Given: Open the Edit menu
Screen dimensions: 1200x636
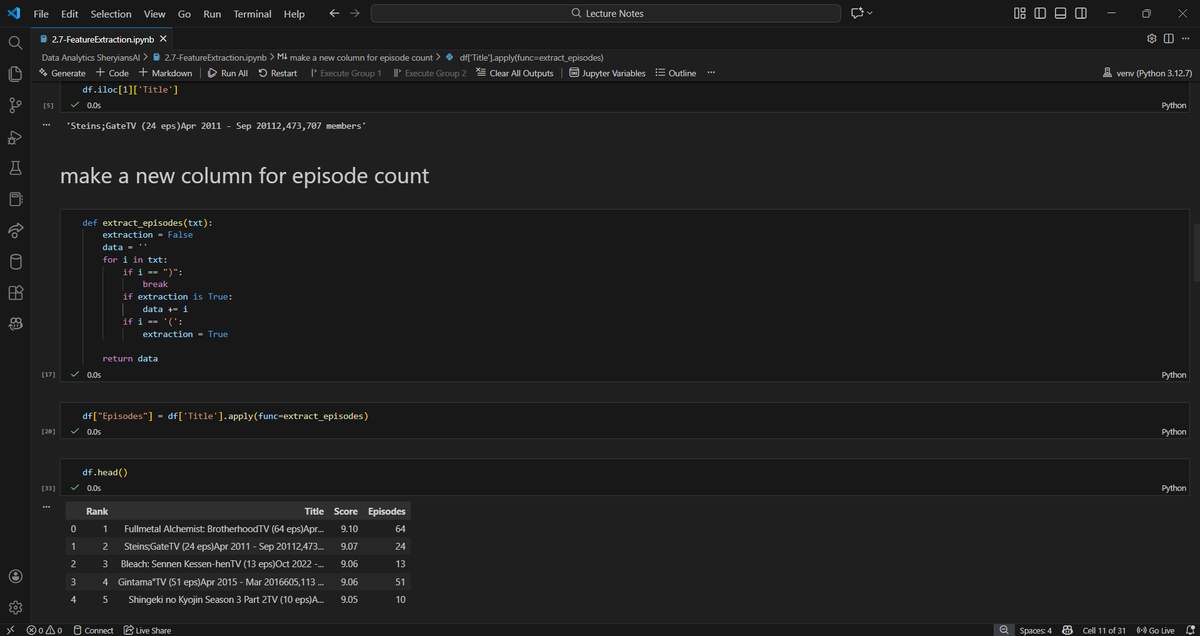Looking at the screenshot, I should click(x=70, y=14).
